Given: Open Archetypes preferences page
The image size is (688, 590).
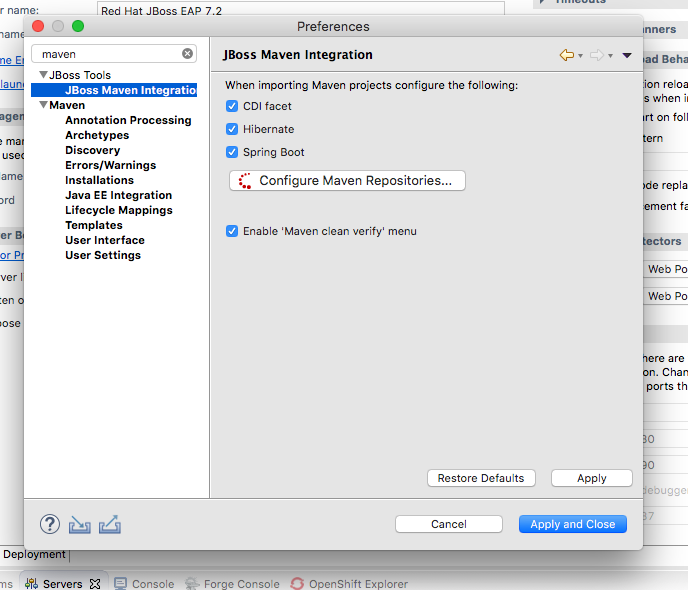Looking at the screenshot, I should (97, 135).
